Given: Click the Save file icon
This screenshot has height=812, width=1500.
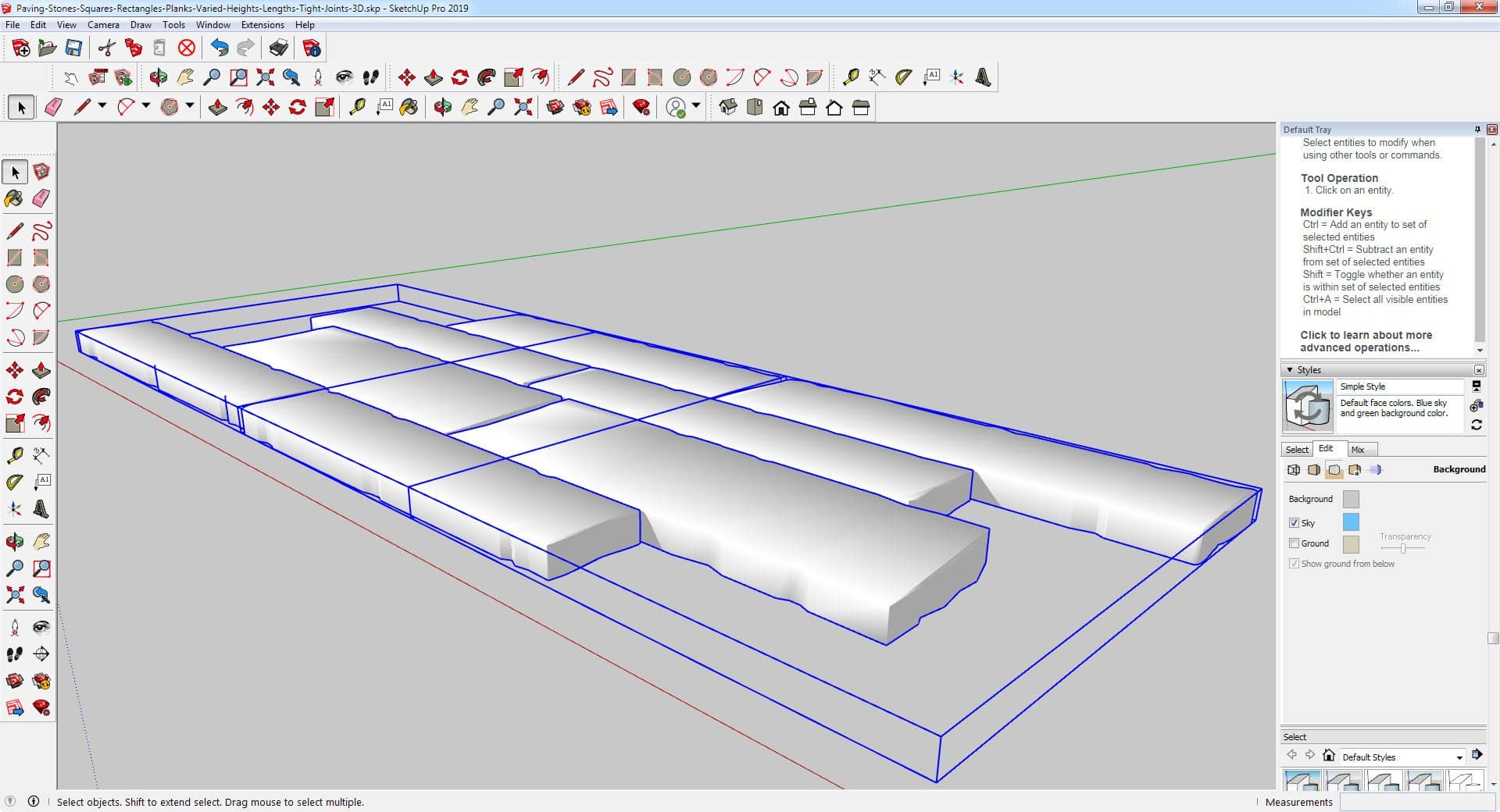Looking at the screenshot, I should [x=73, y=48].
